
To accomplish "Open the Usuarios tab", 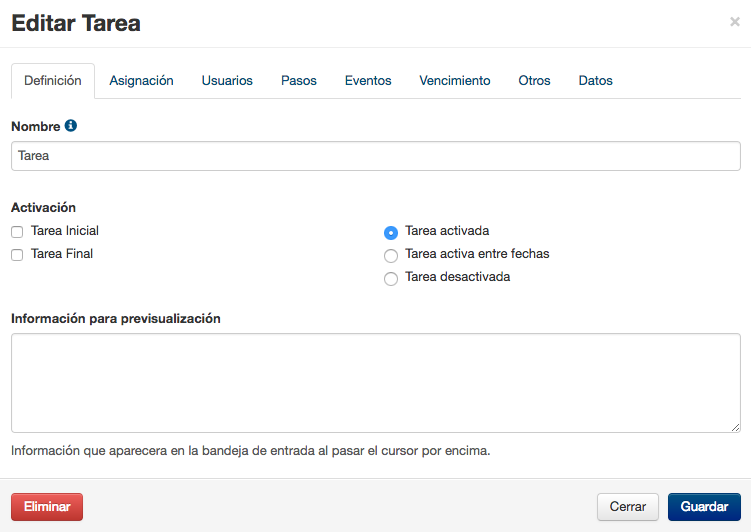I will 227,80.
